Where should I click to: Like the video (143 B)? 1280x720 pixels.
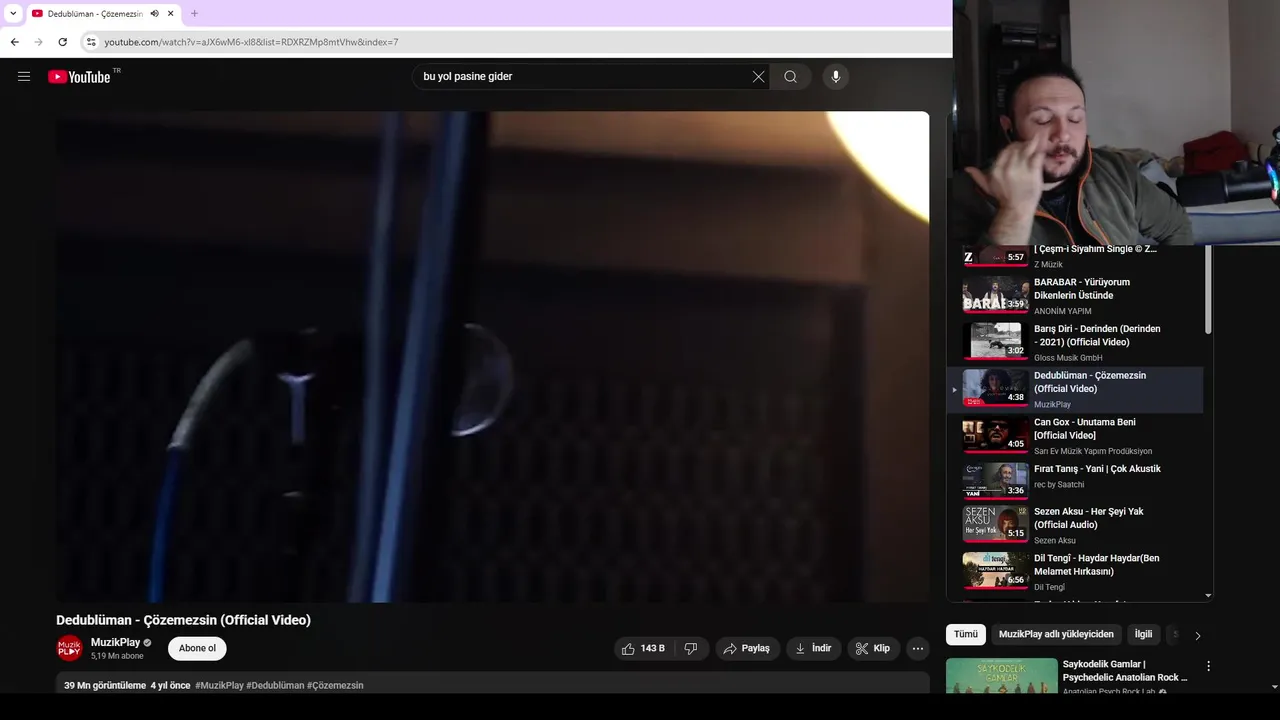pyautogui.click(x=643, y=648)
